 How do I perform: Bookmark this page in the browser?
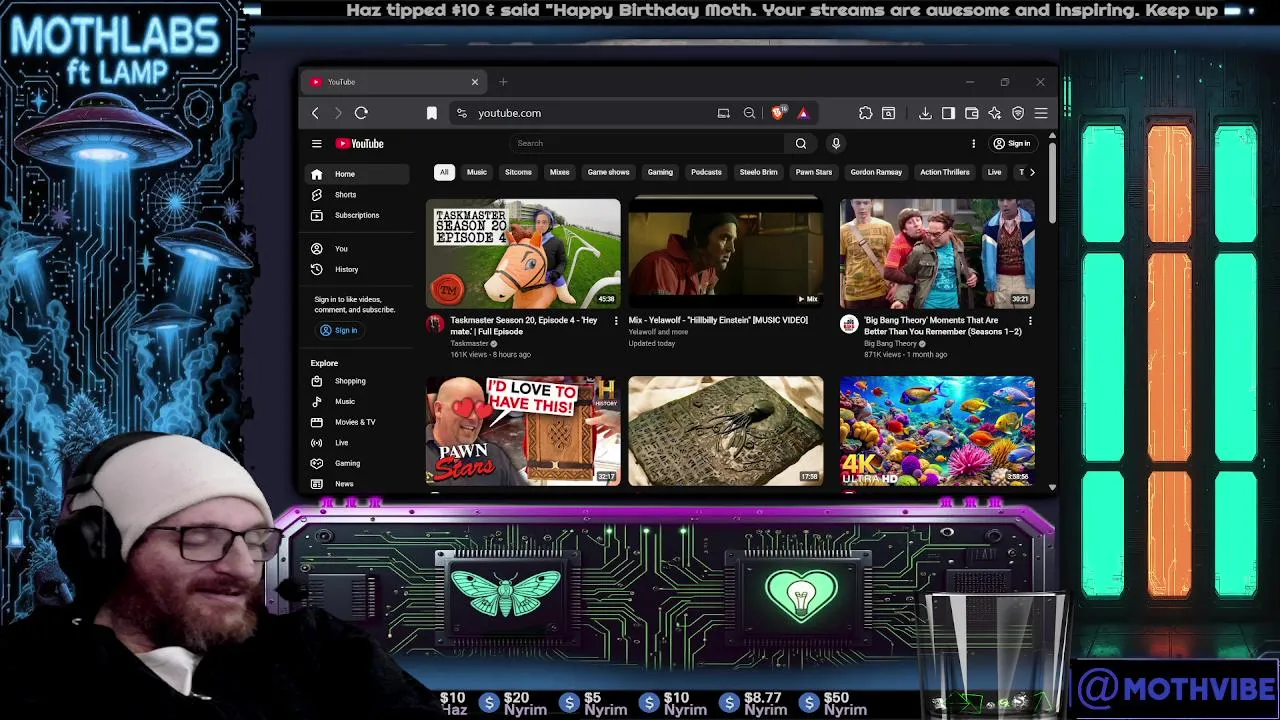tap(432, 113)
